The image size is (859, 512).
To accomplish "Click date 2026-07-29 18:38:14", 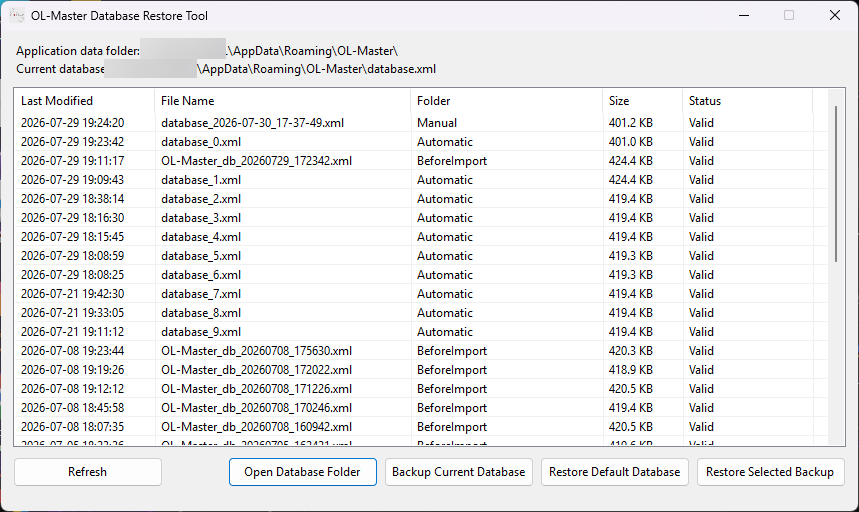I will click(x=72, y=199).
